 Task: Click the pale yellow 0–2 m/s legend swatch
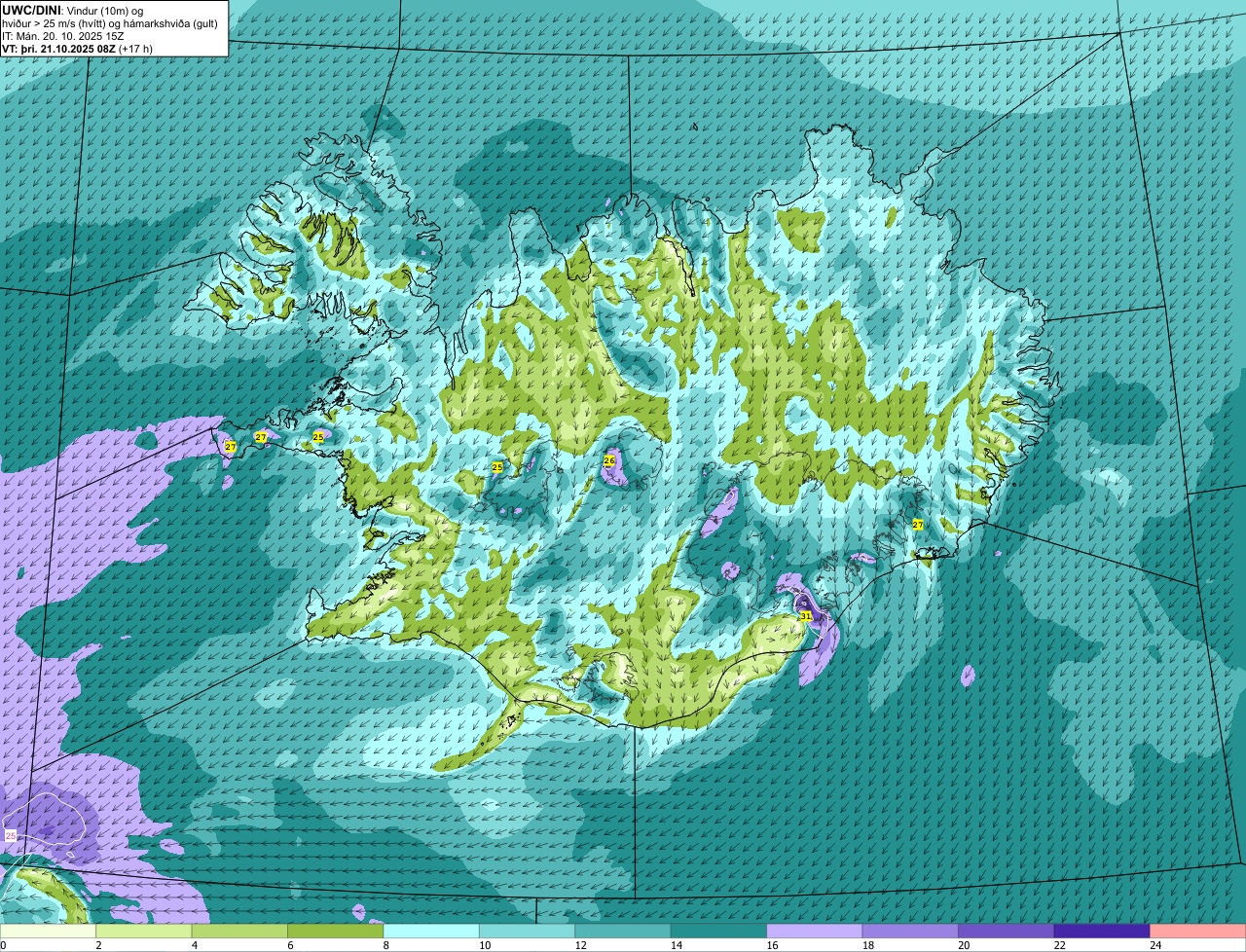click(48, 932)
